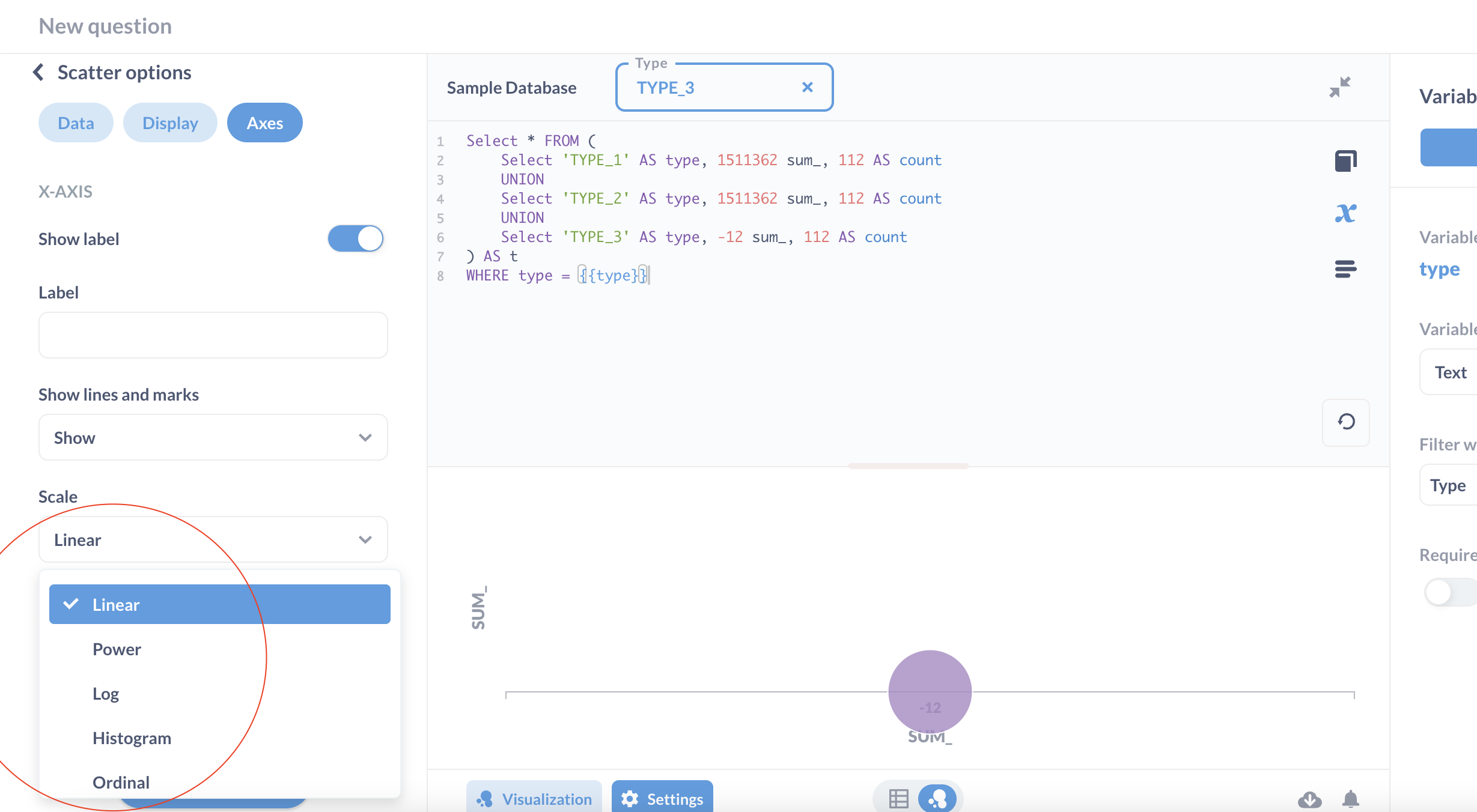Viewport: 1477px width, 812px height.
Task: Collapse the SQL editor with the arrows icon
Action: coord(1340,86)
